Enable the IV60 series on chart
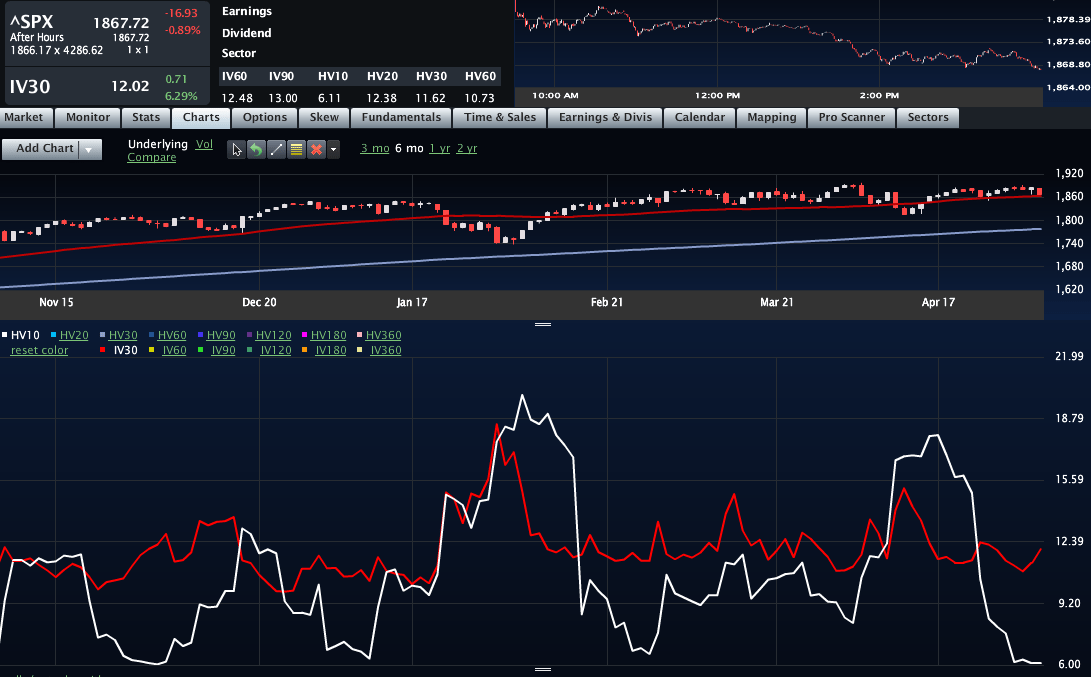Screen dimensions: 1091x677 [x=173, y=350]
